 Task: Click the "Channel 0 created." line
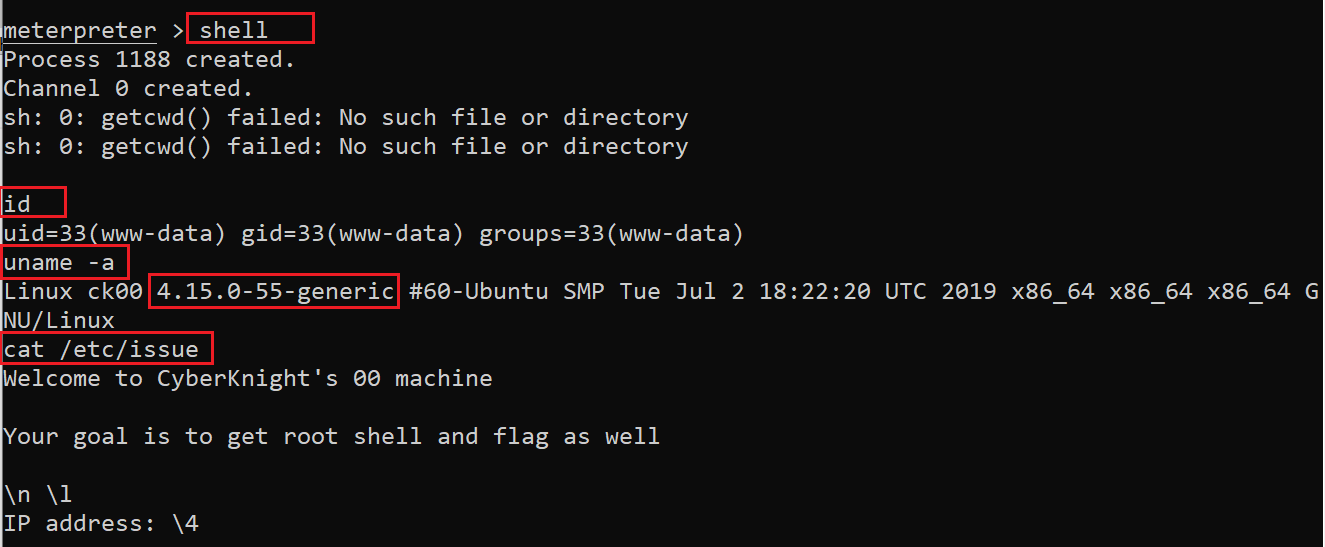128,88
